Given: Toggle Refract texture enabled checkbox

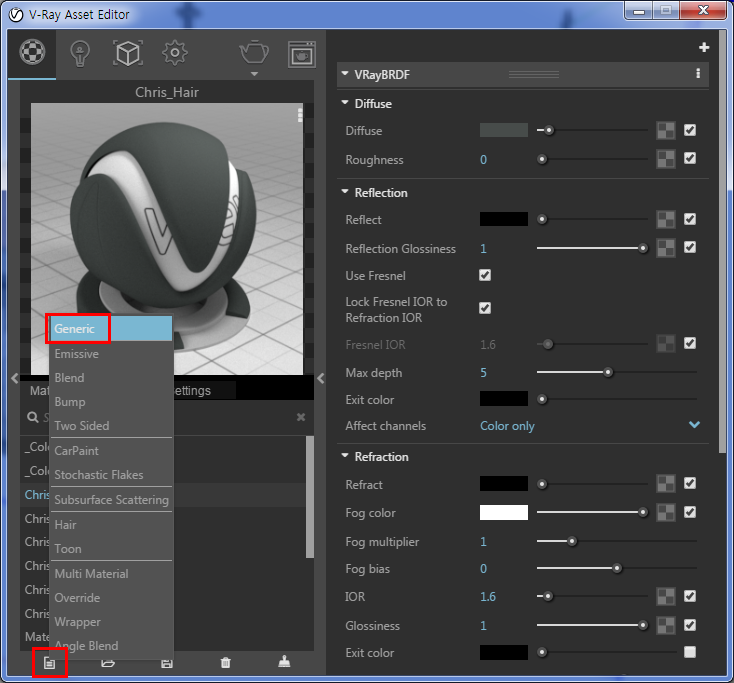Looking at the screenshot, I should pos(690,483).
